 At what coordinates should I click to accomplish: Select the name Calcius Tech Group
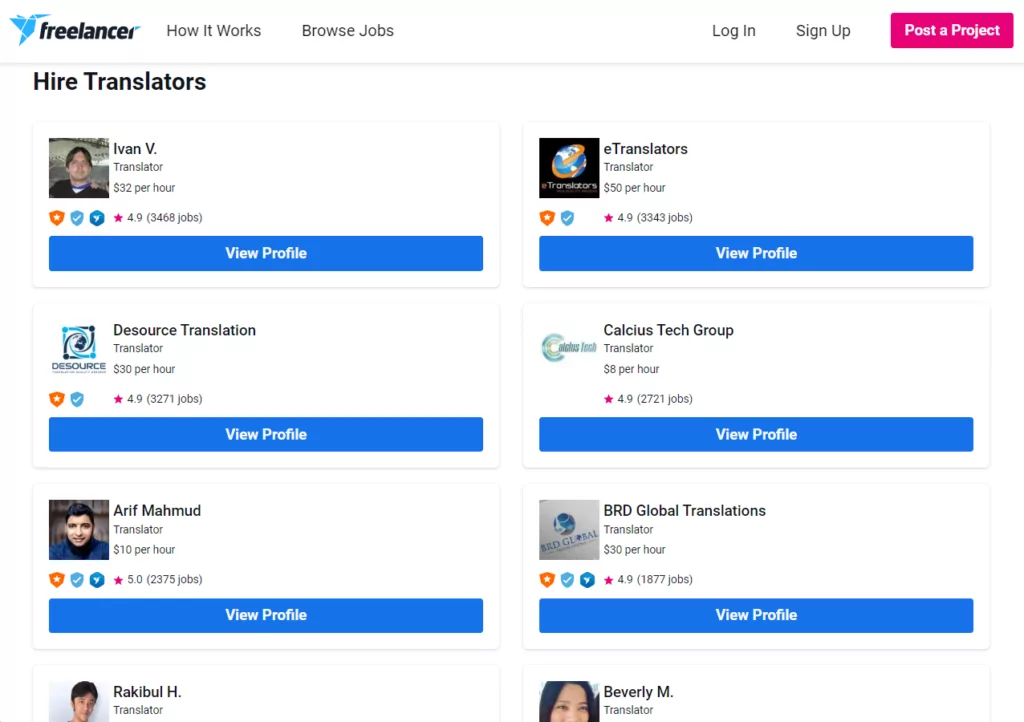coord(668,330)
